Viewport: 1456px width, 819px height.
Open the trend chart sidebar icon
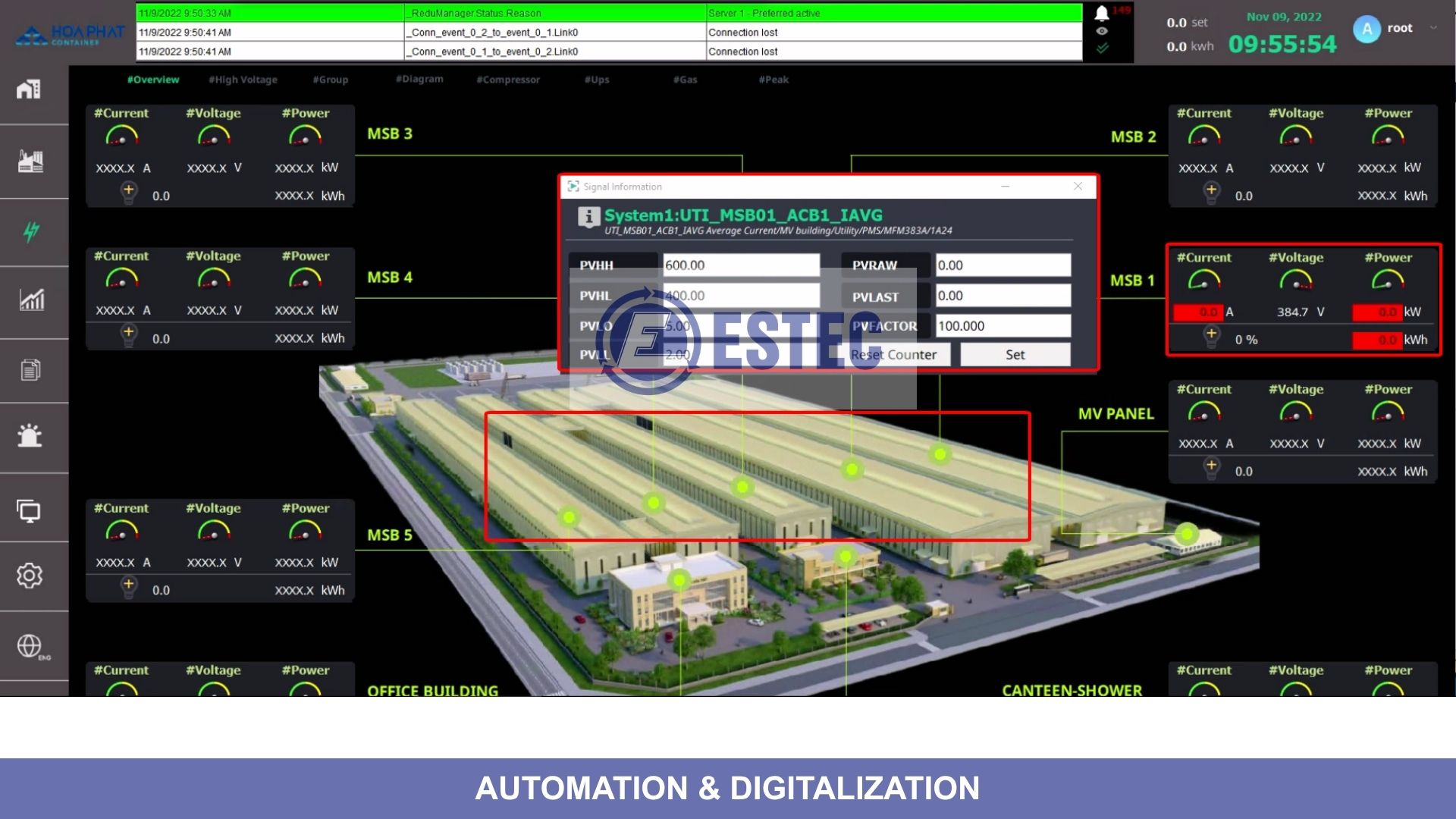pos(32,300)
